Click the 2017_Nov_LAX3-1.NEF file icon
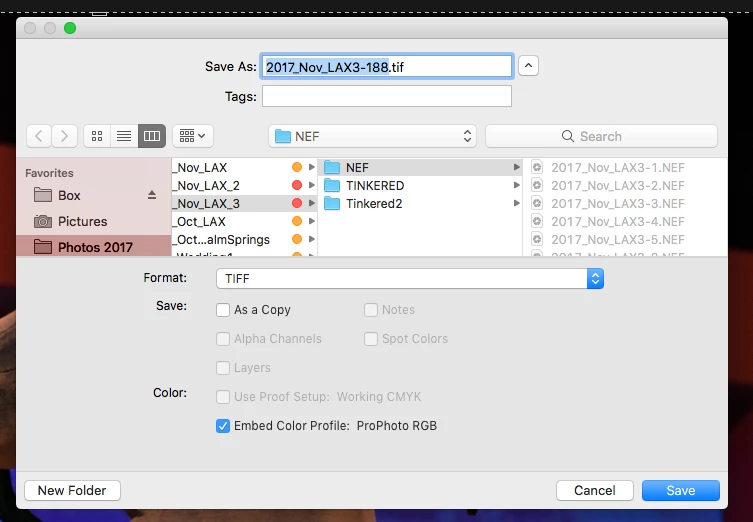Image resolution: width=753 pixels, height=522 pixels. pyautogui.click(x=537, y=167)
